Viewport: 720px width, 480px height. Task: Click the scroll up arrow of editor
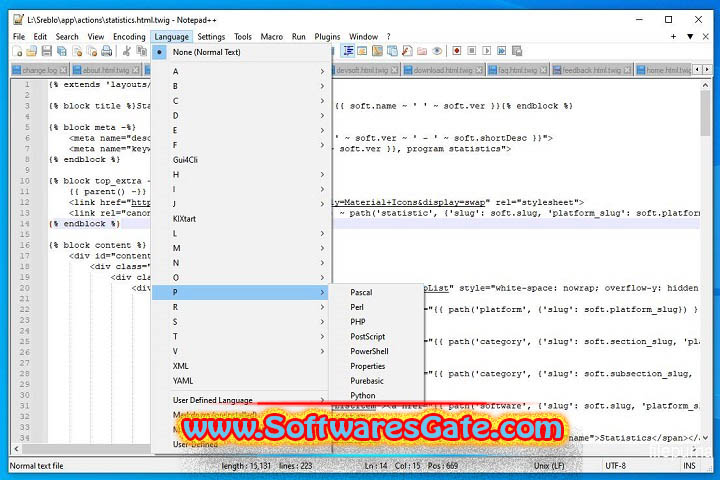(705, 85)
